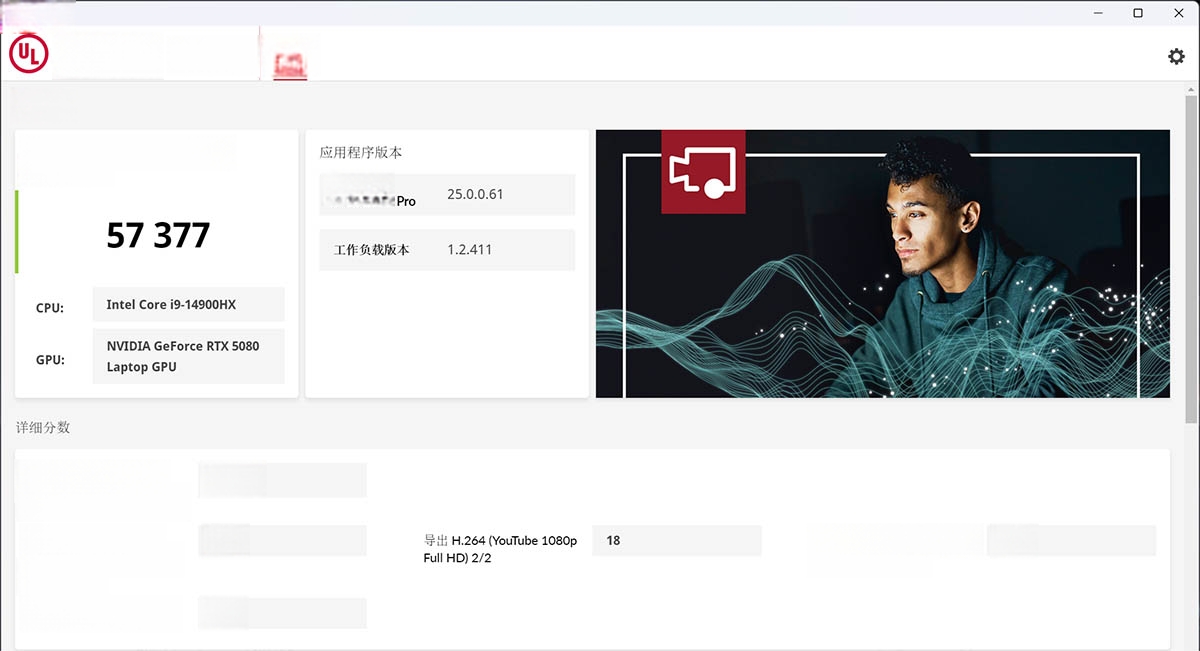Click the GPU: label

pyautogui.click(x=50, y=359)
